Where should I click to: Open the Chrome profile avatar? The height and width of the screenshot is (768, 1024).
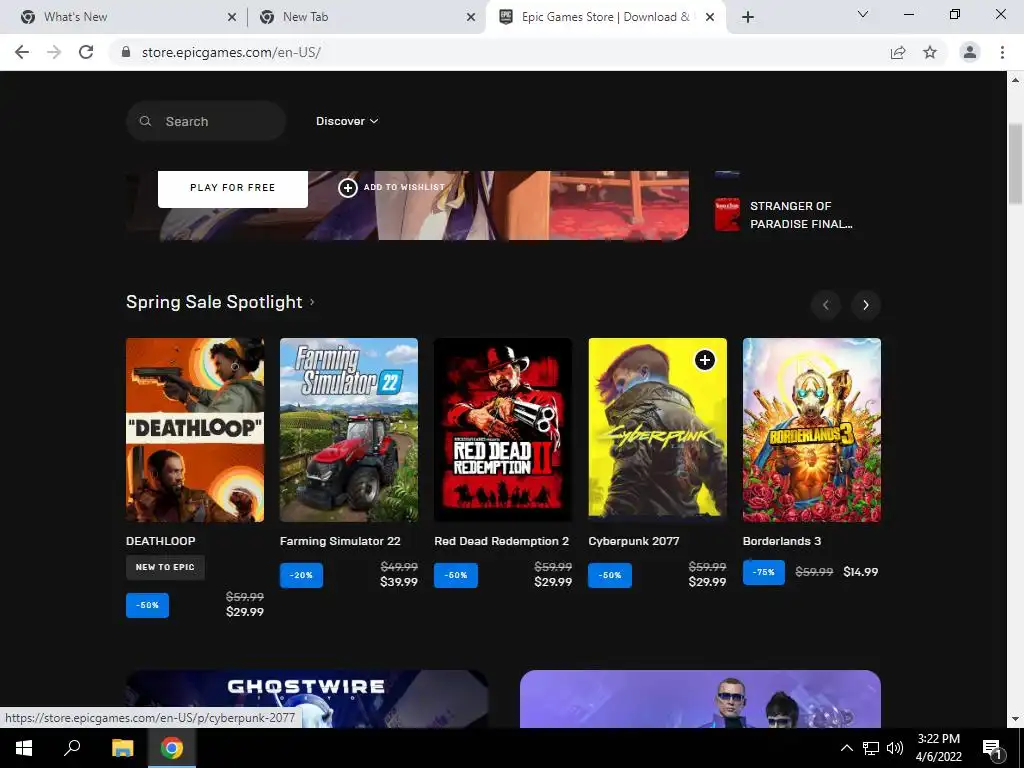[970, 52]
